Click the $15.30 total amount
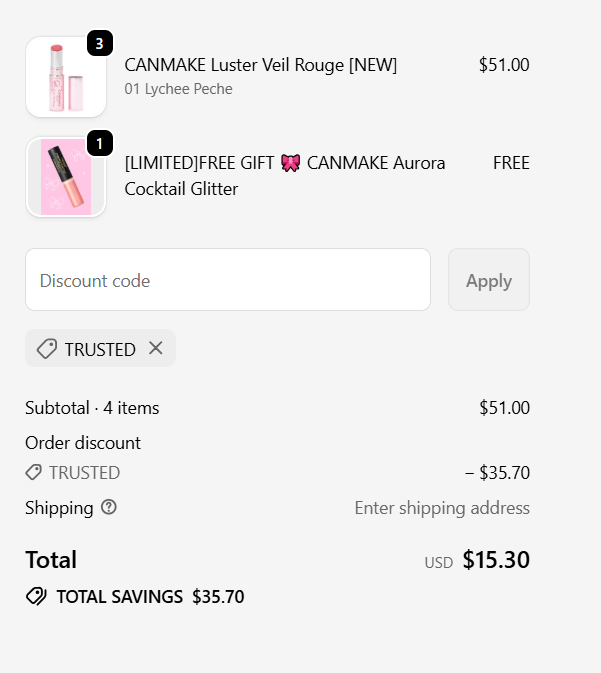Screen dimensions: 601x673 [496, 560]
